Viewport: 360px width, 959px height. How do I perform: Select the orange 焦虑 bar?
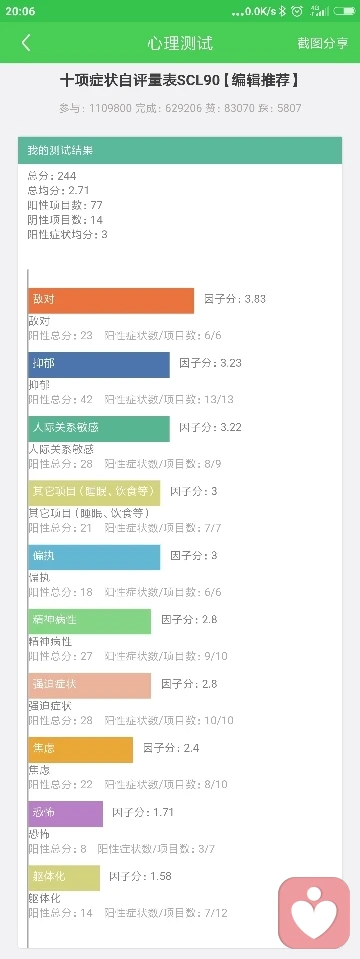pyautogui.click(x=81, y=749)
